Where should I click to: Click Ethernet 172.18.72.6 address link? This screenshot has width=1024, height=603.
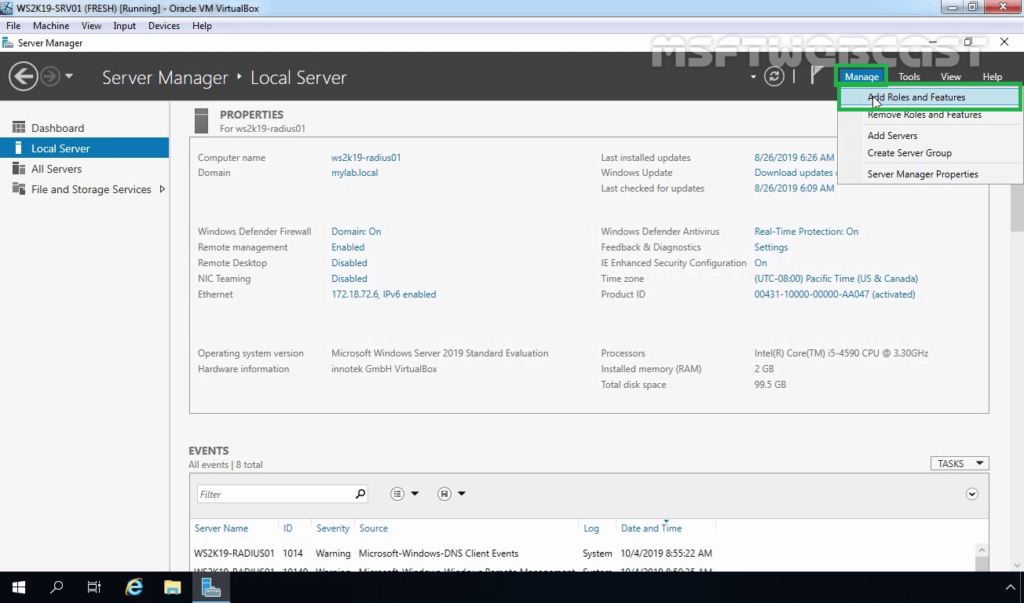click(383, 295)
